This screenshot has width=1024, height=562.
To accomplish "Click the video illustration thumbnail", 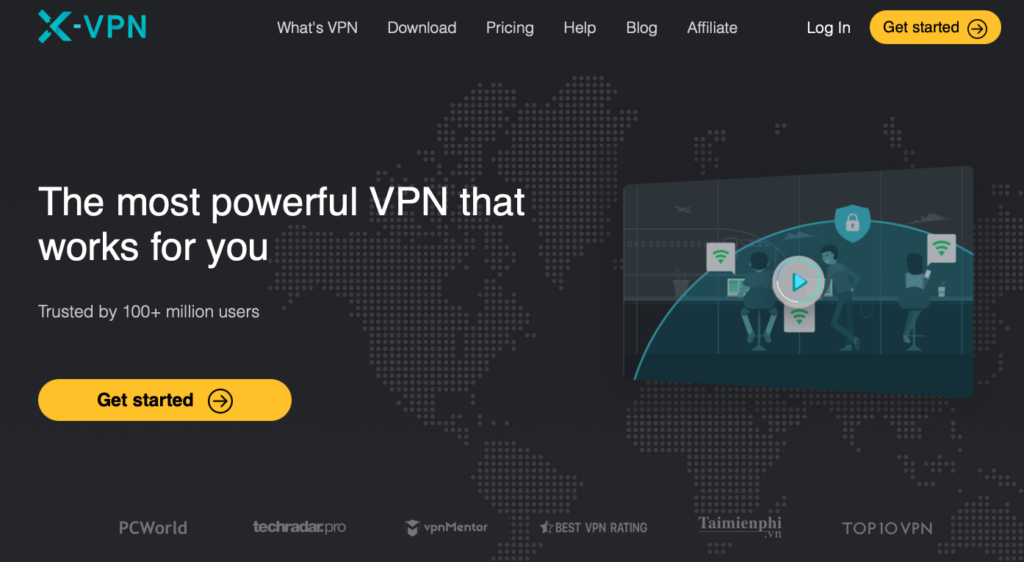I will 798,281.
